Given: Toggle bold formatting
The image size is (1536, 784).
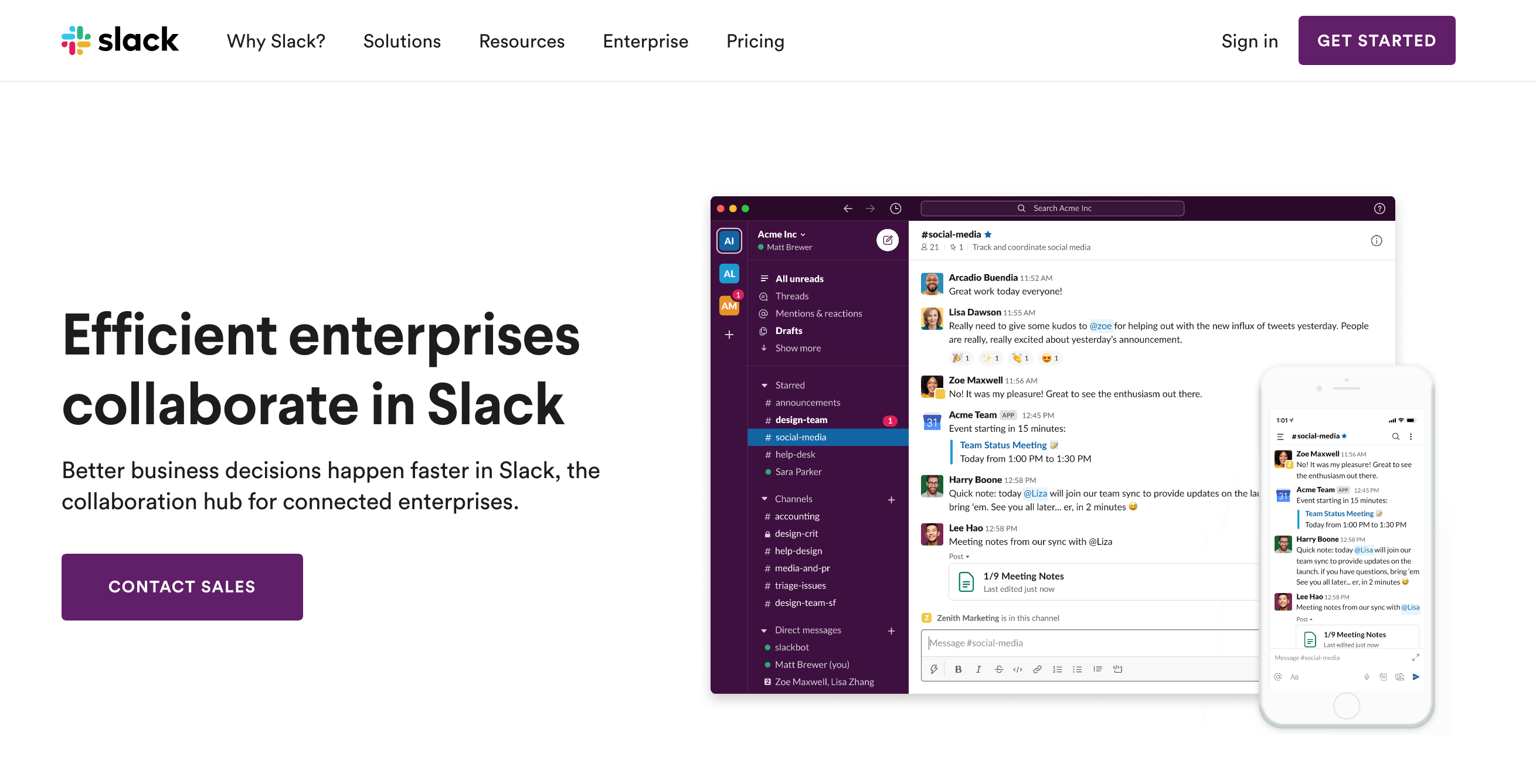Looking at the screenshot, I should [958, 670].
